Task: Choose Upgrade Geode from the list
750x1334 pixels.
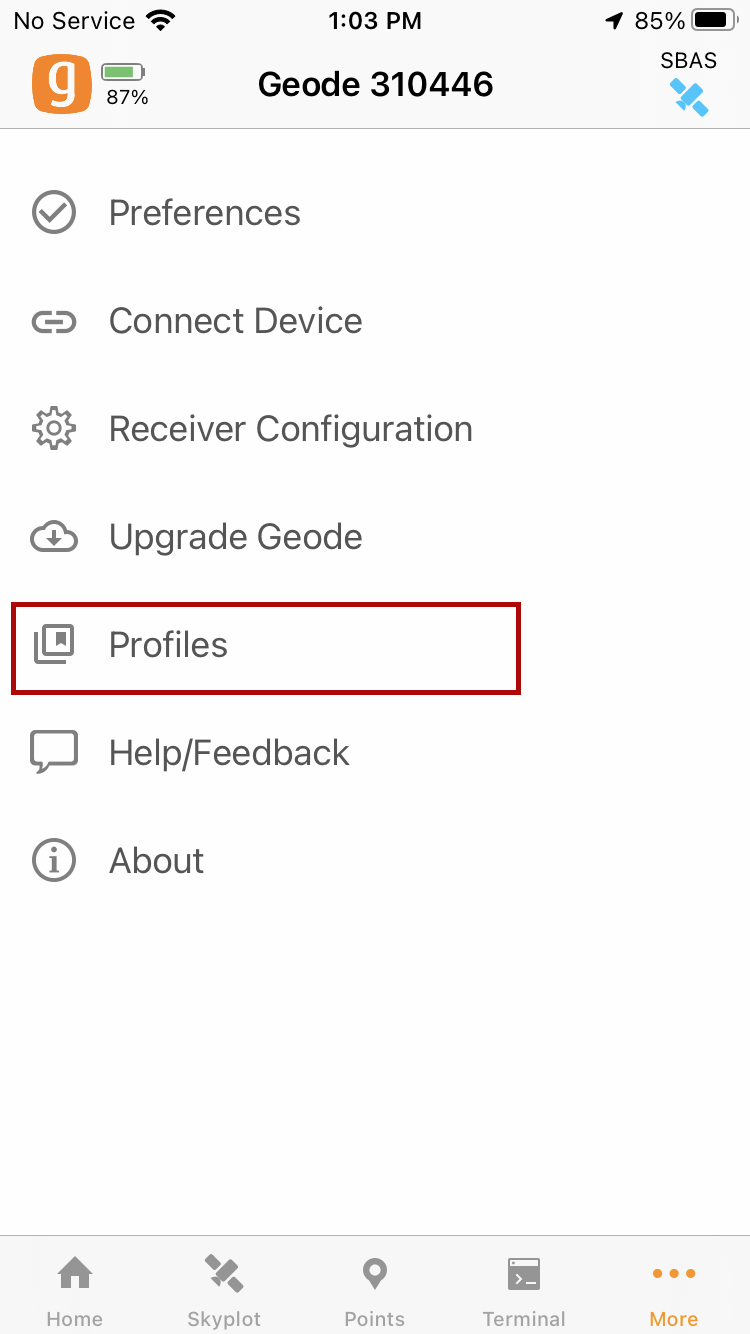Action: click(x=236, y=537)
